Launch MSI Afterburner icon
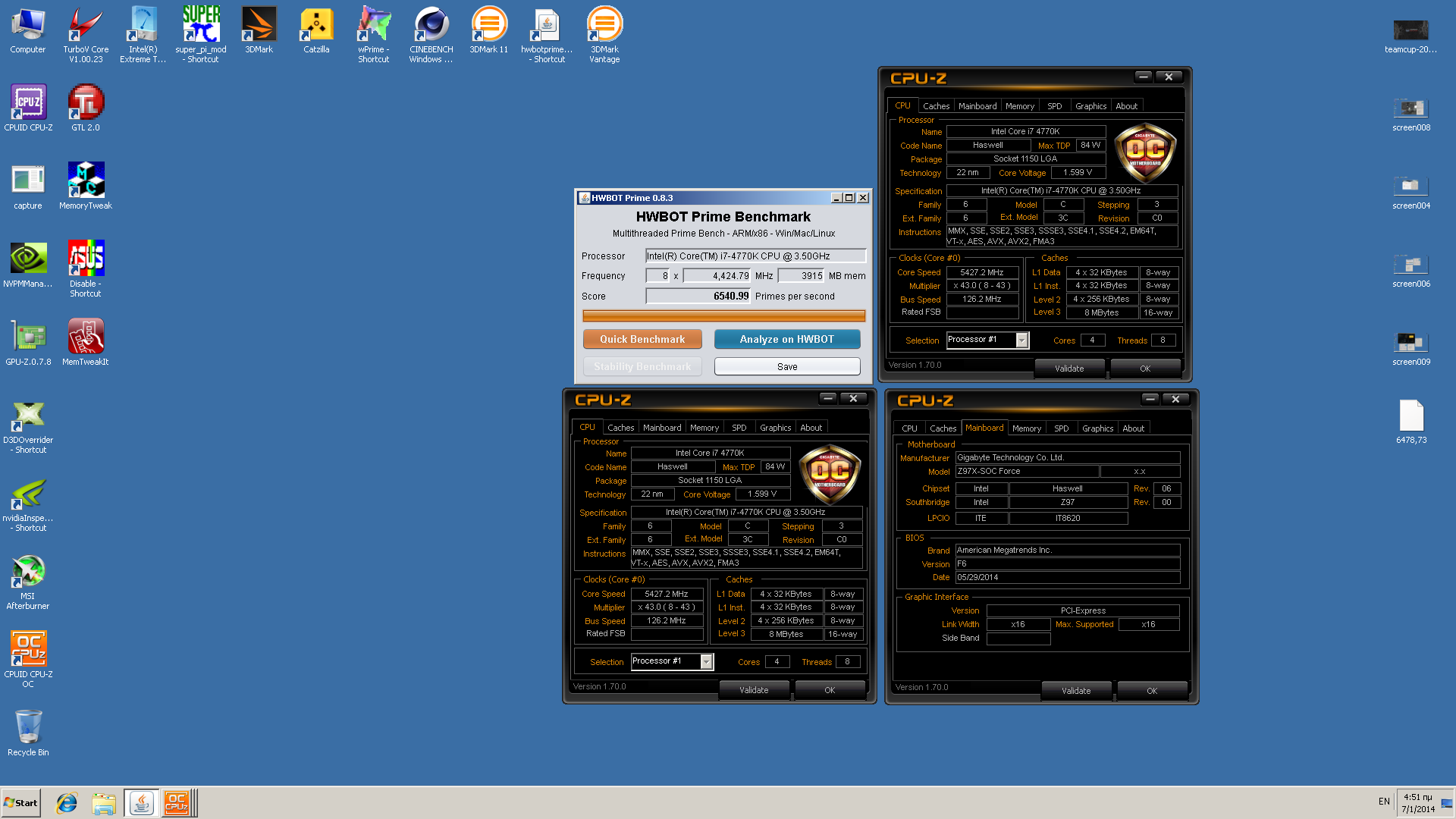The width and height of the screenshot is (1456, 819). [x=28, y=582]
